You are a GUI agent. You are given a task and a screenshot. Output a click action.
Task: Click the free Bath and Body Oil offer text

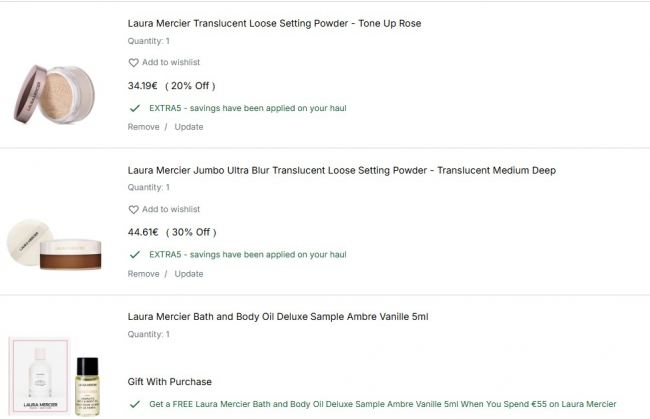pos(382,405)
